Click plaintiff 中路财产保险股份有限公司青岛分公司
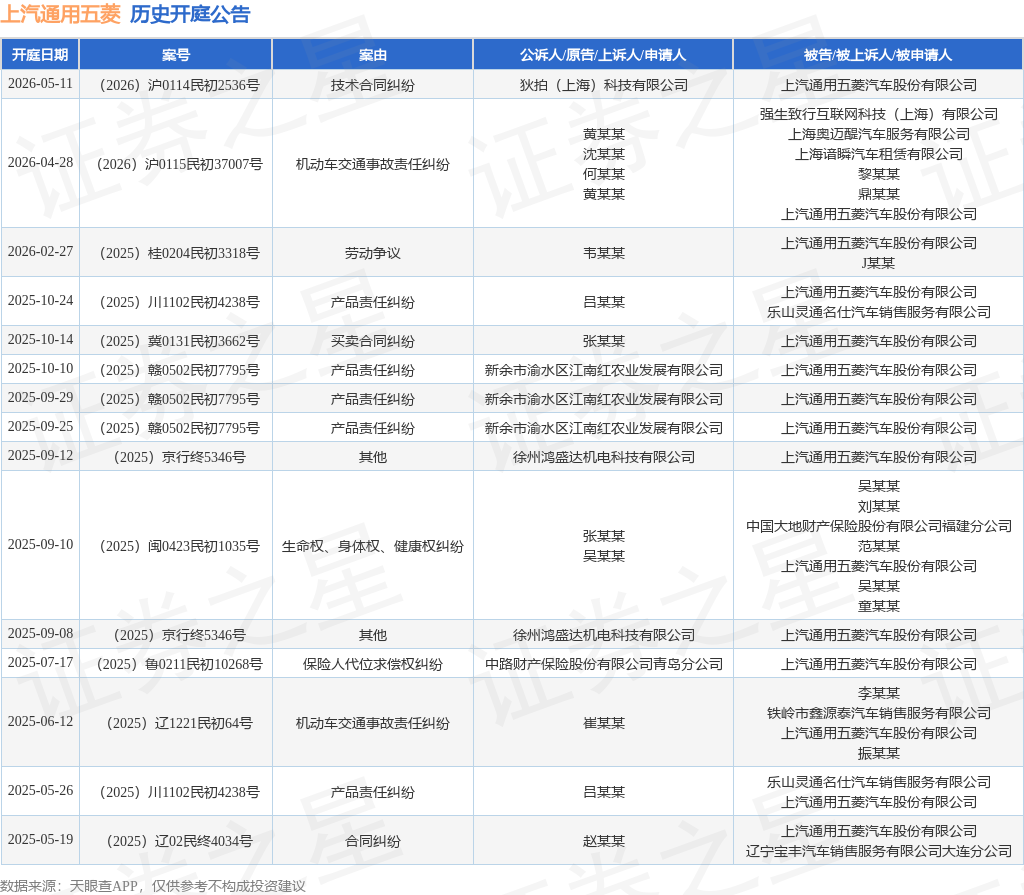1024x895 pixels. click(603, 664)
